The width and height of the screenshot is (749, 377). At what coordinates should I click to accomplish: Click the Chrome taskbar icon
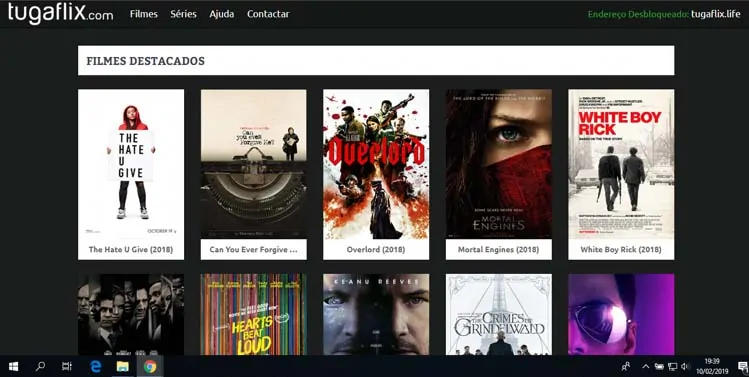pyautogui.click(x=150, y=366)
